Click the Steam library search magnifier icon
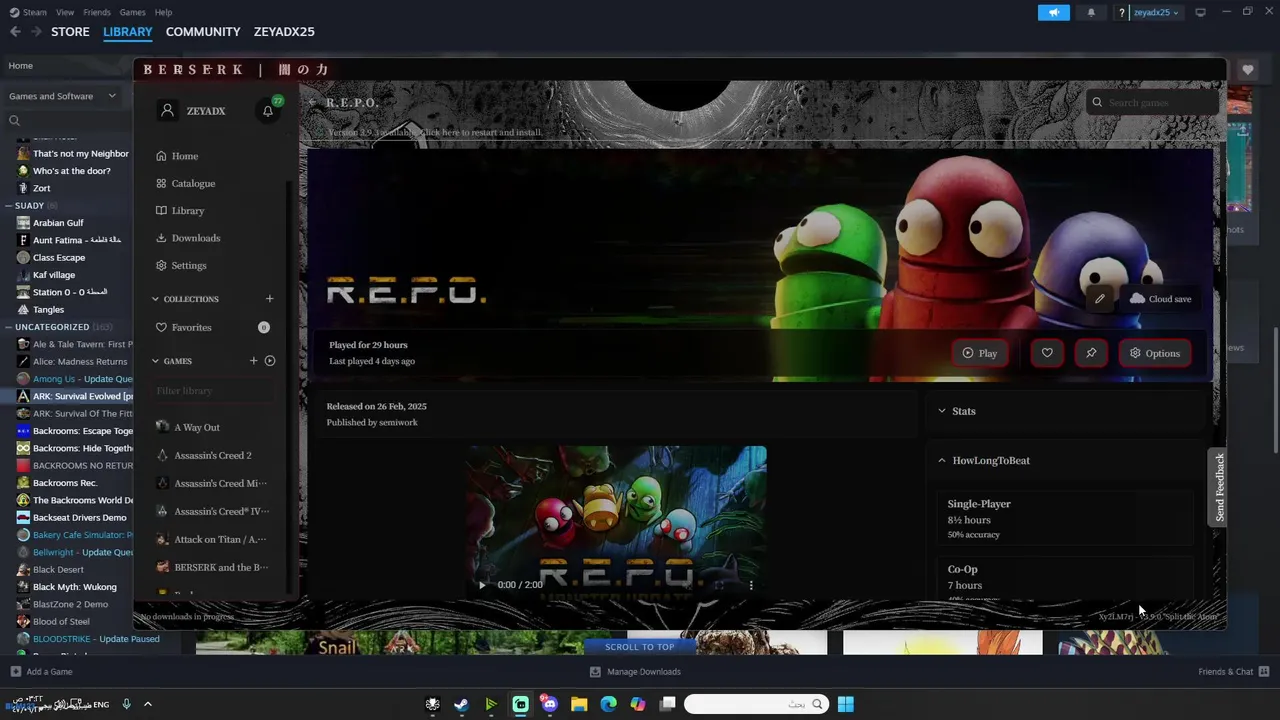 pos(14,121)
